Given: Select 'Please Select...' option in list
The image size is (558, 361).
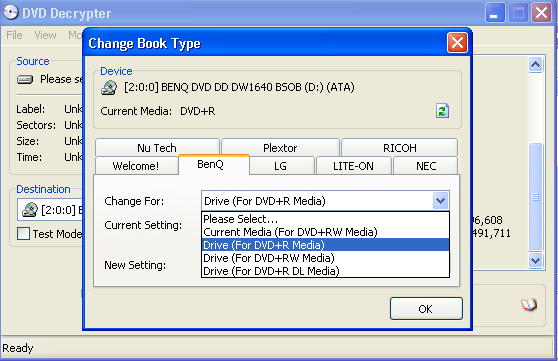Looking at the screenshot, I should tap(325, 219).
